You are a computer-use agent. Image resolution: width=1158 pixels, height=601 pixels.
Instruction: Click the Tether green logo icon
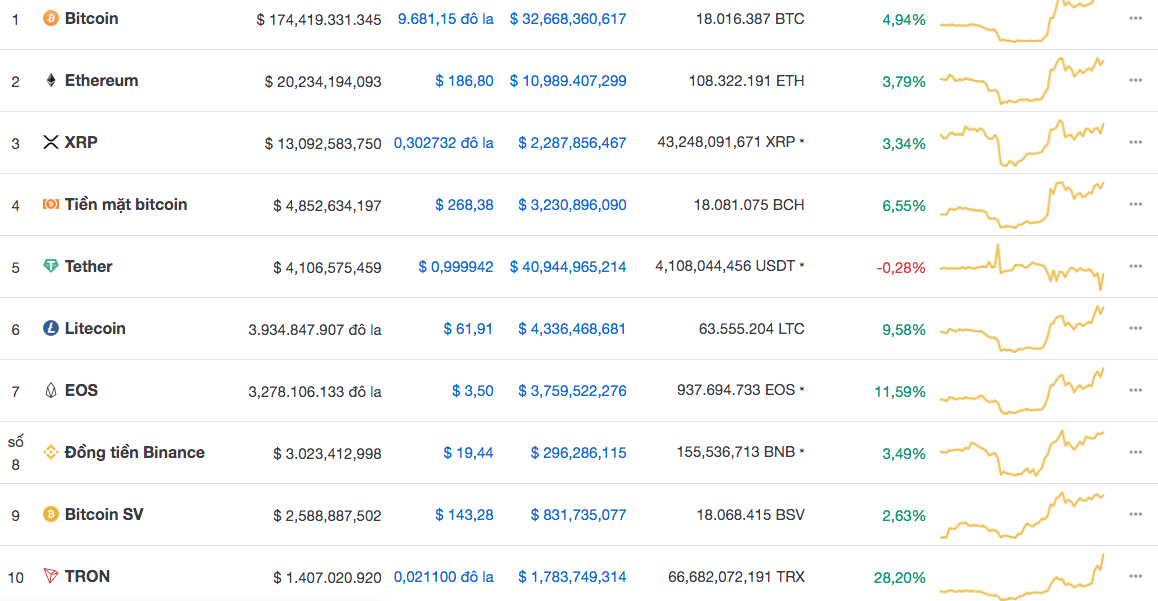click(50, 266)
